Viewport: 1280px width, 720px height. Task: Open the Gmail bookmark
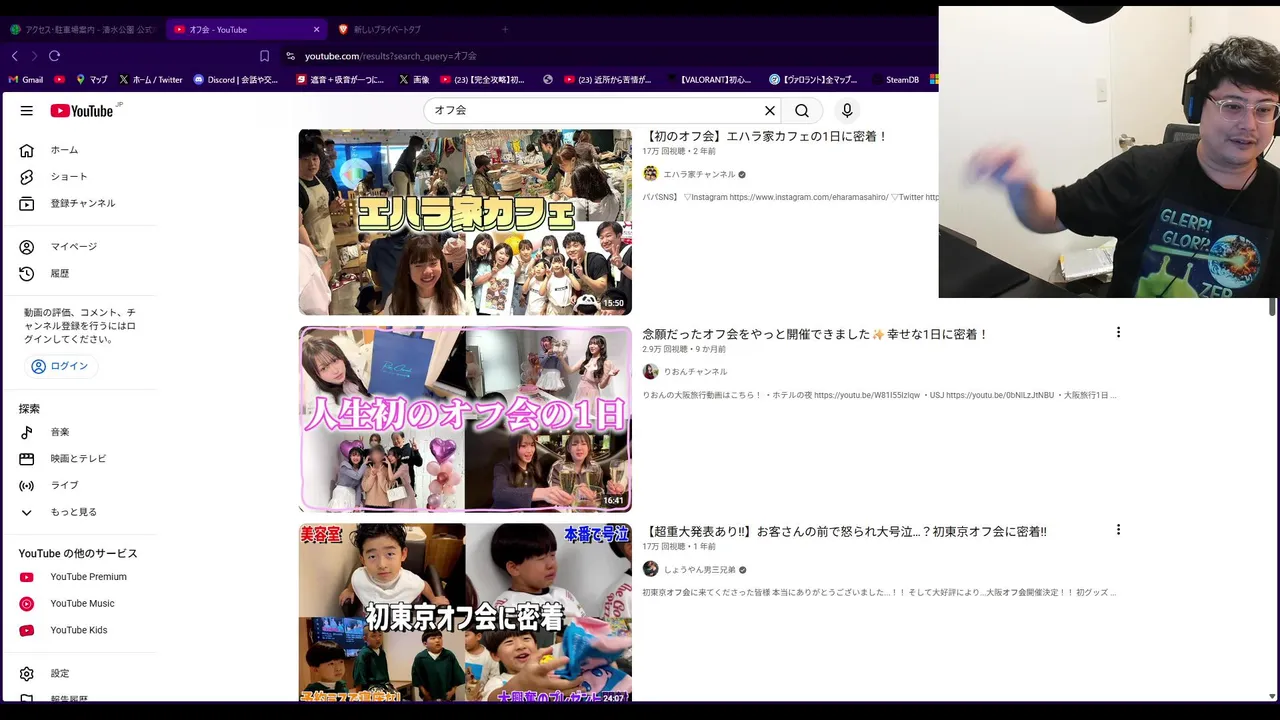pyautogui.click(x=26, y=80)
